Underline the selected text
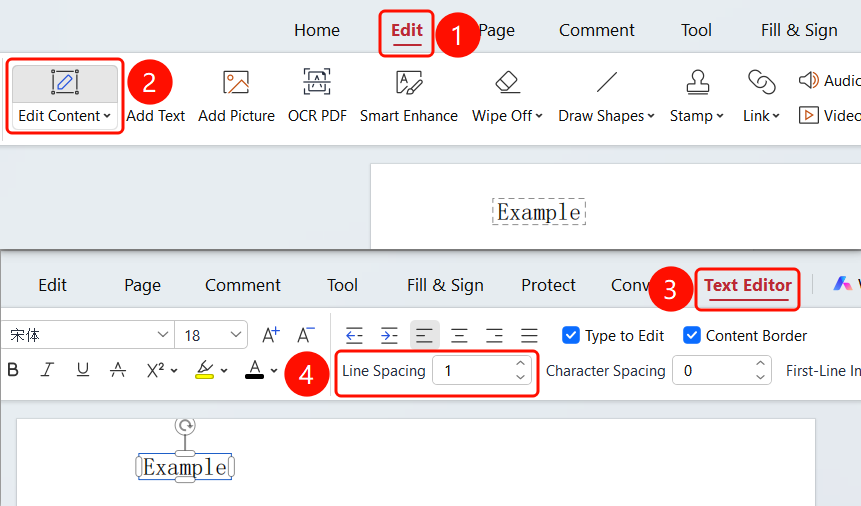 click(x=83, y=370)
